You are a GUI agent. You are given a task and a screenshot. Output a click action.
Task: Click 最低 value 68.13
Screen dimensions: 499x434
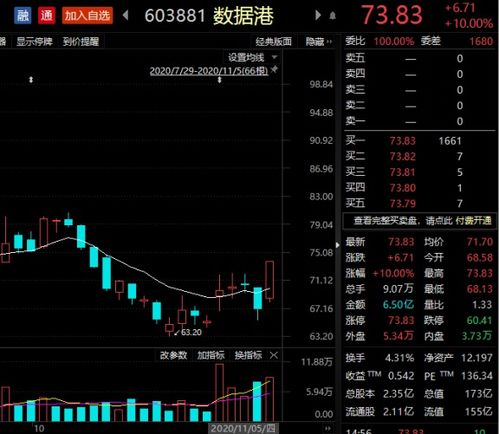tap(480, 289)
